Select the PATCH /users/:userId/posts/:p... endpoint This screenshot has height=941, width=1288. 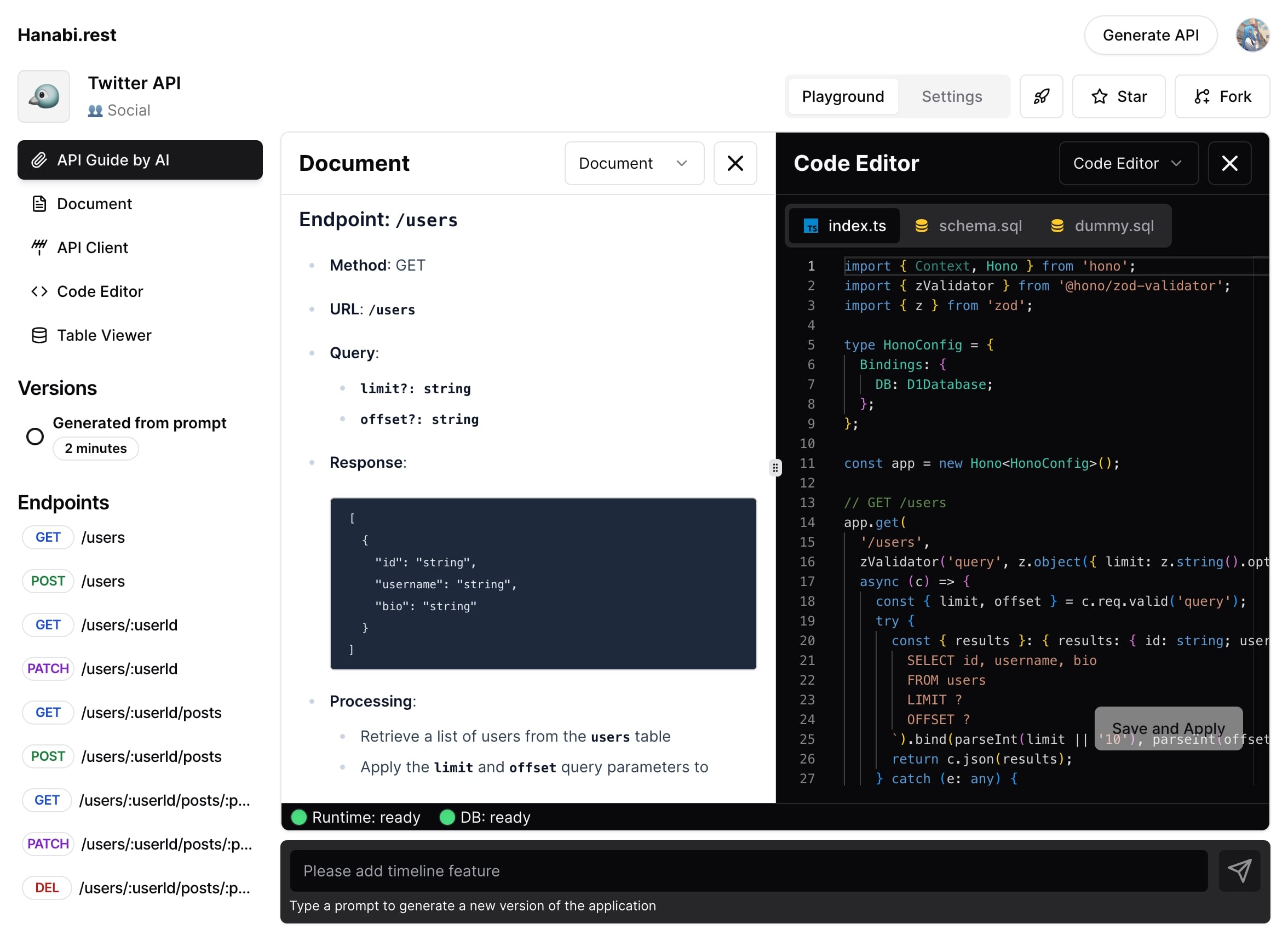coord(140,844)
